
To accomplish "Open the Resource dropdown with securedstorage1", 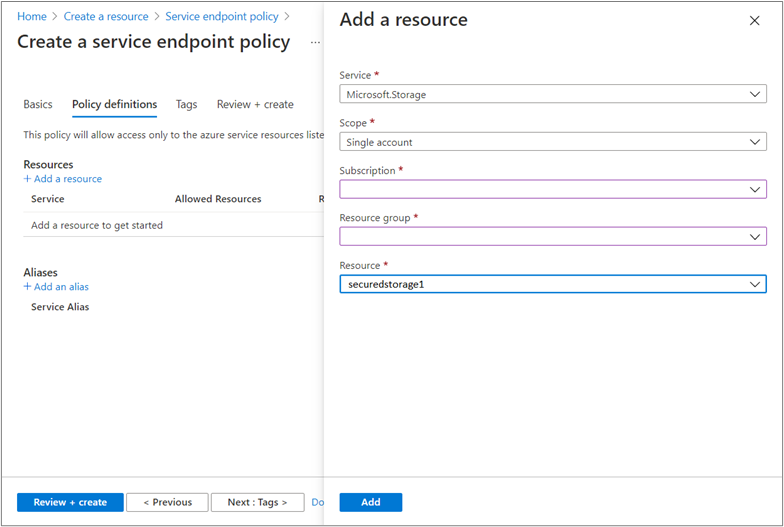I will (x=552, y=284).
